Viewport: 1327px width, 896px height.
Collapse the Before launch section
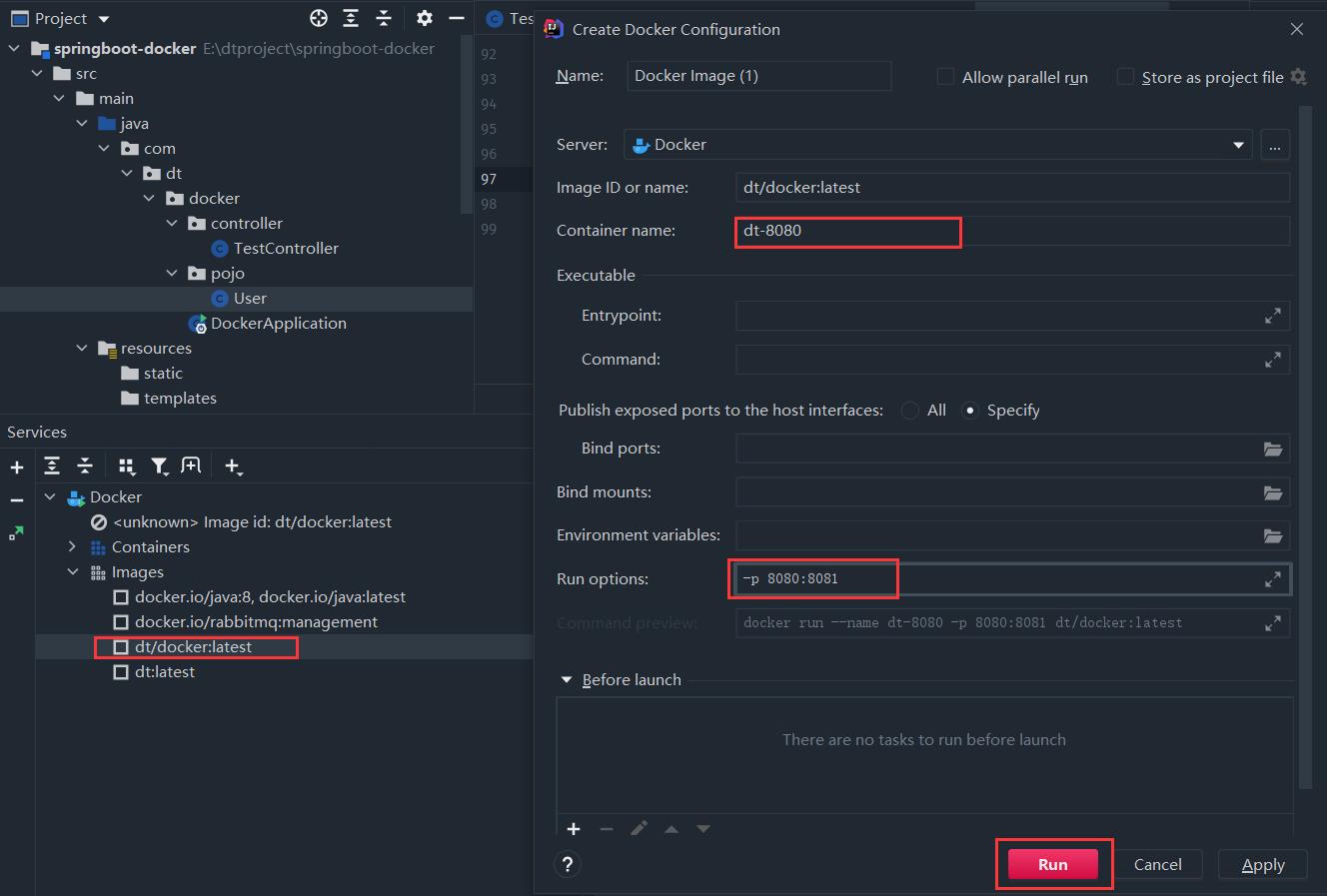[567, 680]
